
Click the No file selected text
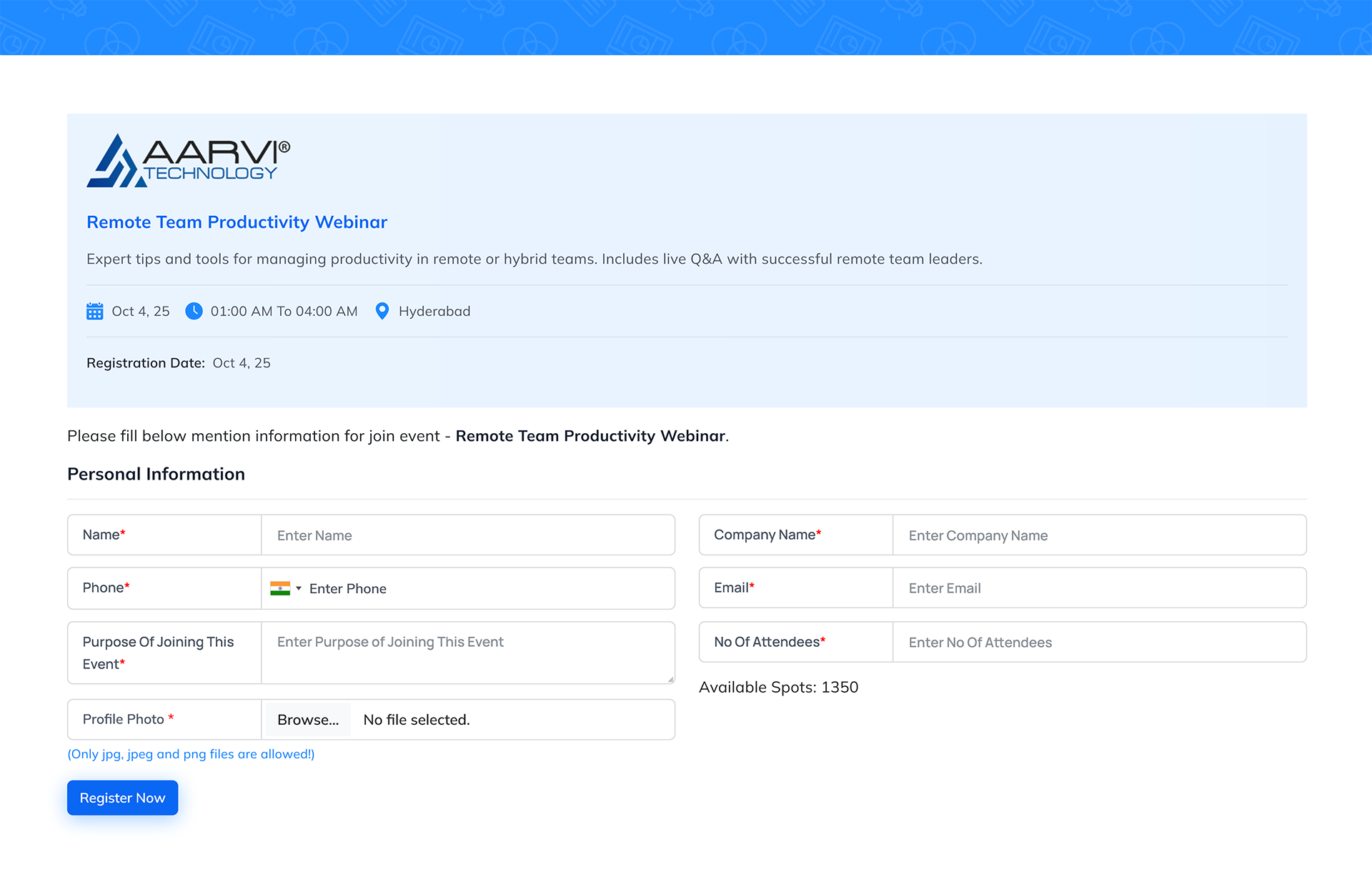coord(416,720)
